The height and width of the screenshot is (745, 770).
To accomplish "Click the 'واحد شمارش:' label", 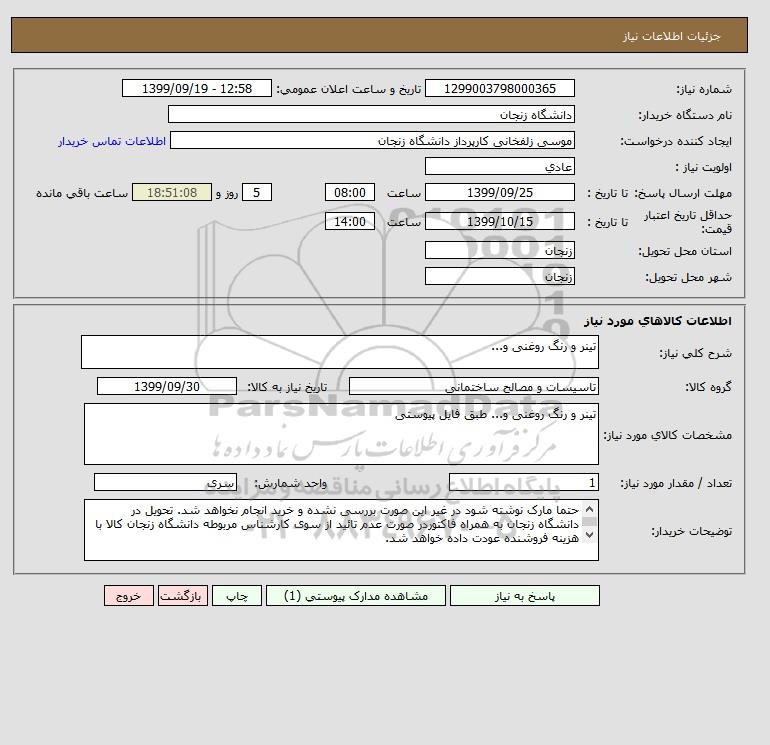I will [x=290, y=483].
